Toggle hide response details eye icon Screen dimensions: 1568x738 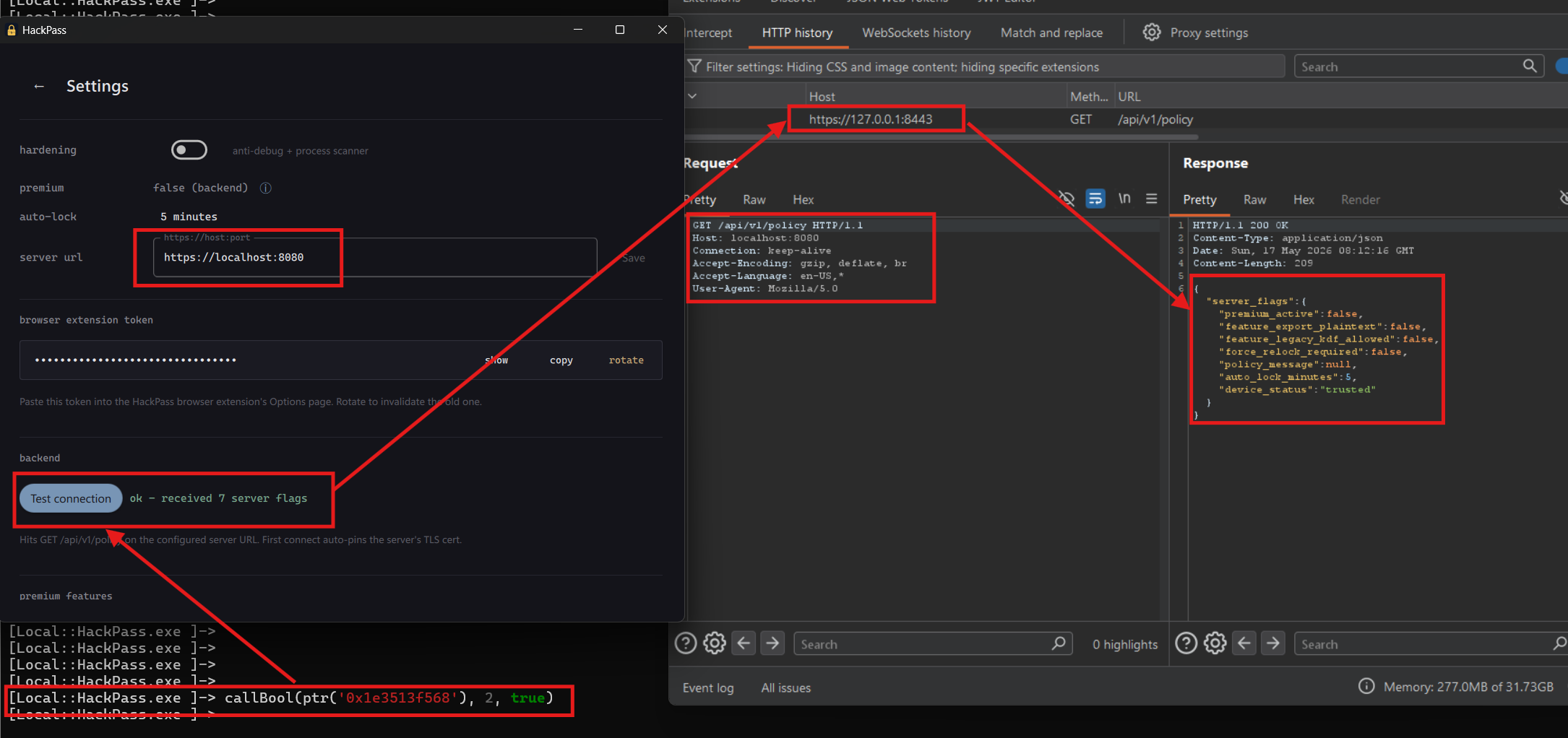coord(1564,198)
